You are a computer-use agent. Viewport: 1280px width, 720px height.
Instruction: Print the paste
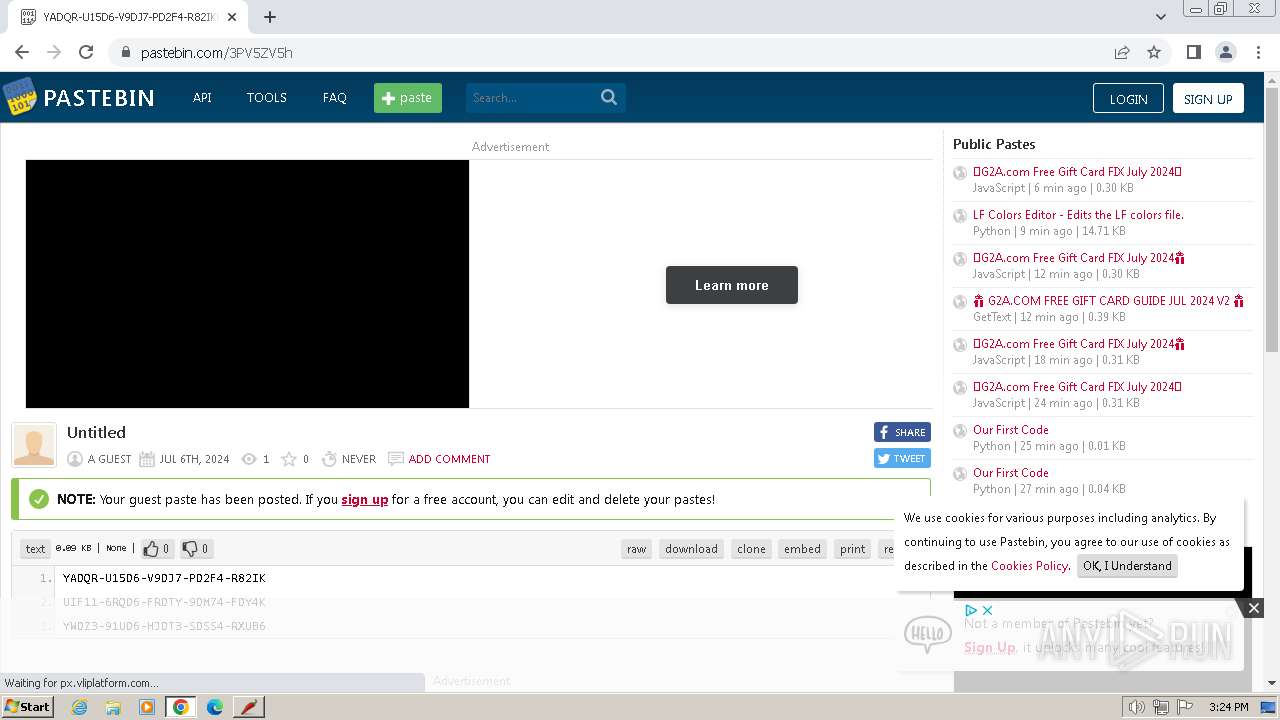853,549
